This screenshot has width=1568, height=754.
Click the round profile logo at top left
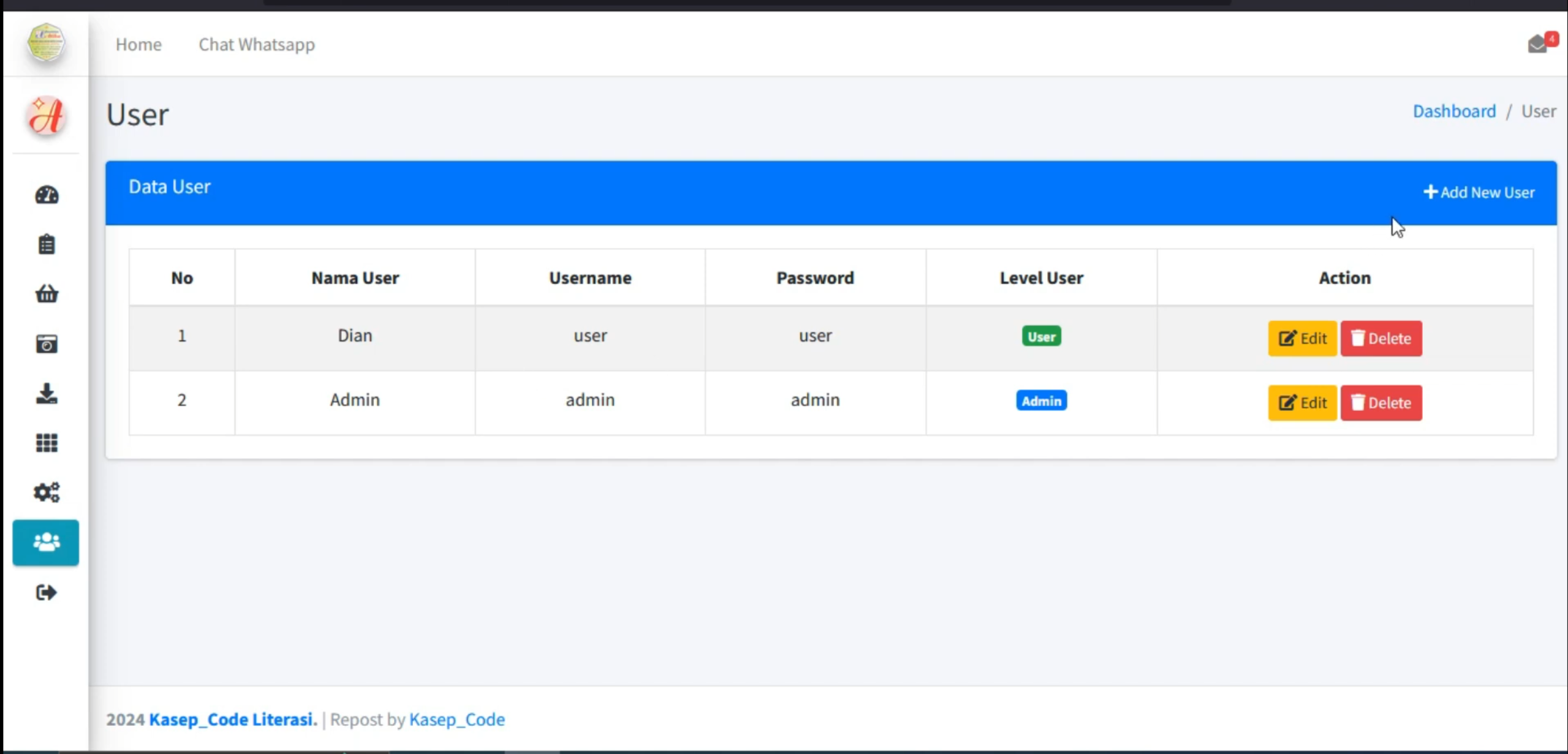pos(46,42)
